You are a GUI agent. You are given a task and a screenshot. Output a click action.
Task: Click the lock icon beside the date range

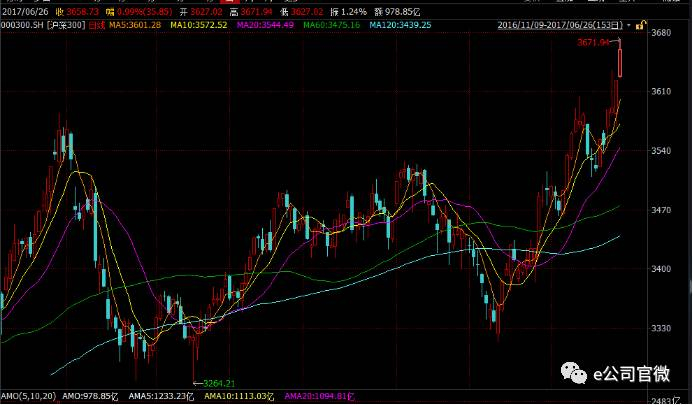point(640,25)
